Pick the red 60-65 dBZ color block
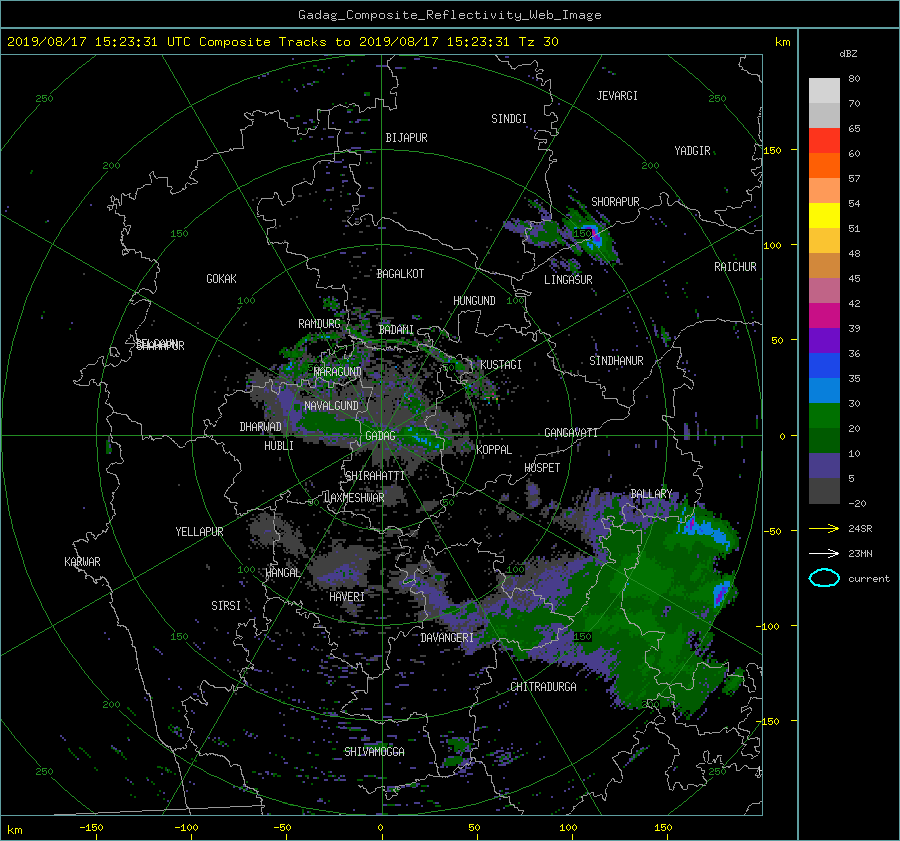The height and width of the screenshot is (841, 900). 824,140
